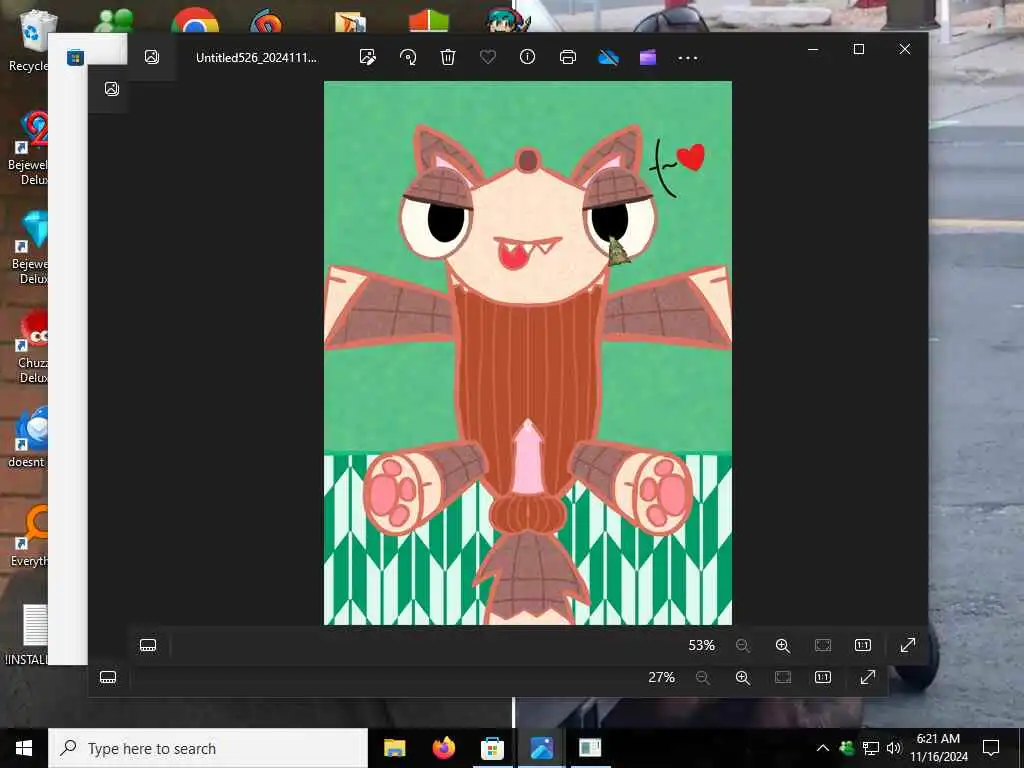Show file info with the info icon
The width and height of the screenshot is (1024, 768).
coord(528,57)
